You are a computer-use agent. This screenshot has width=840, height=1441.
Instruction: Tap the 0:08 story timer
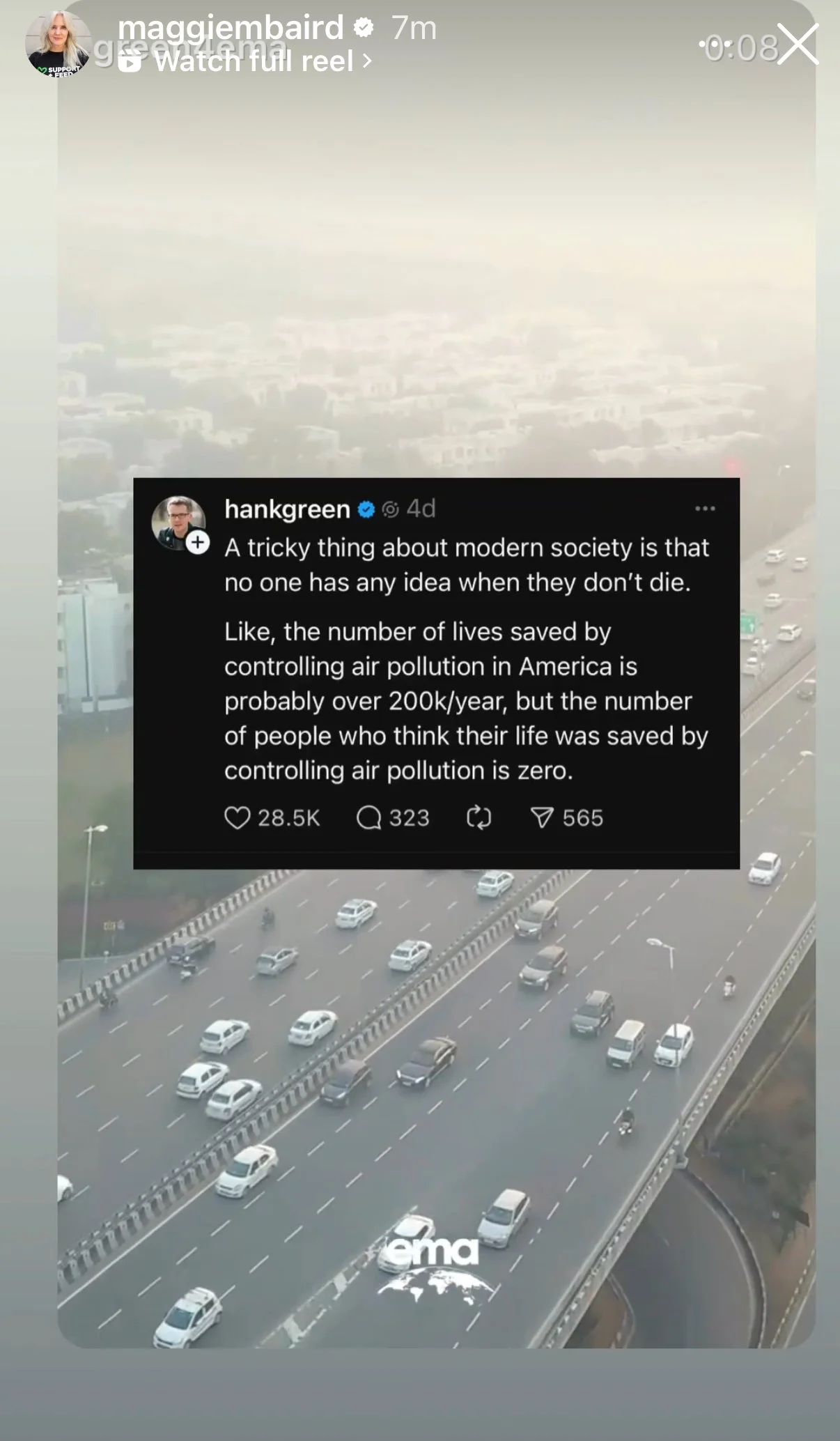pos(739,48)
